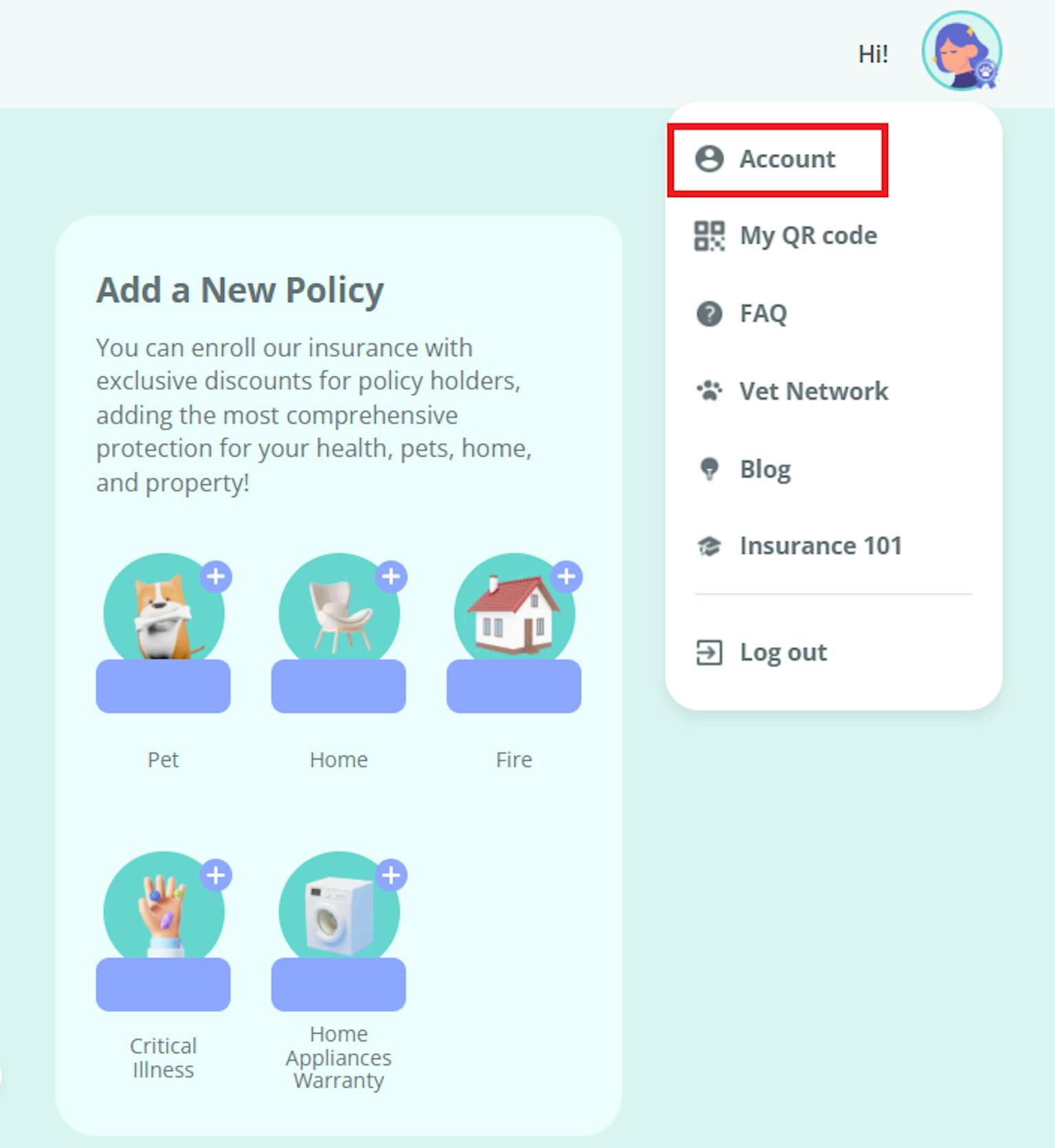Click the Insurance 101 graduation cap icon

tap(709, 546)
